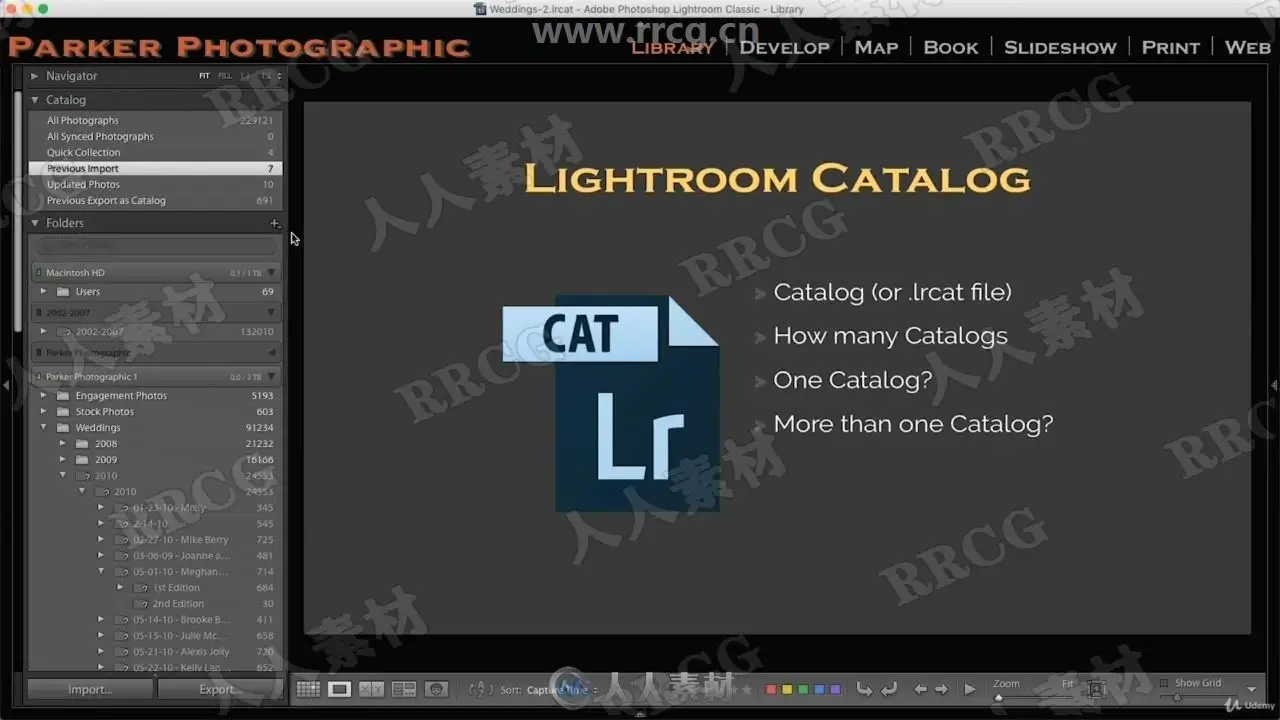Viewport: 1280px width, 720px height.
Task: Click the Import button
Action: coord(90,689)
